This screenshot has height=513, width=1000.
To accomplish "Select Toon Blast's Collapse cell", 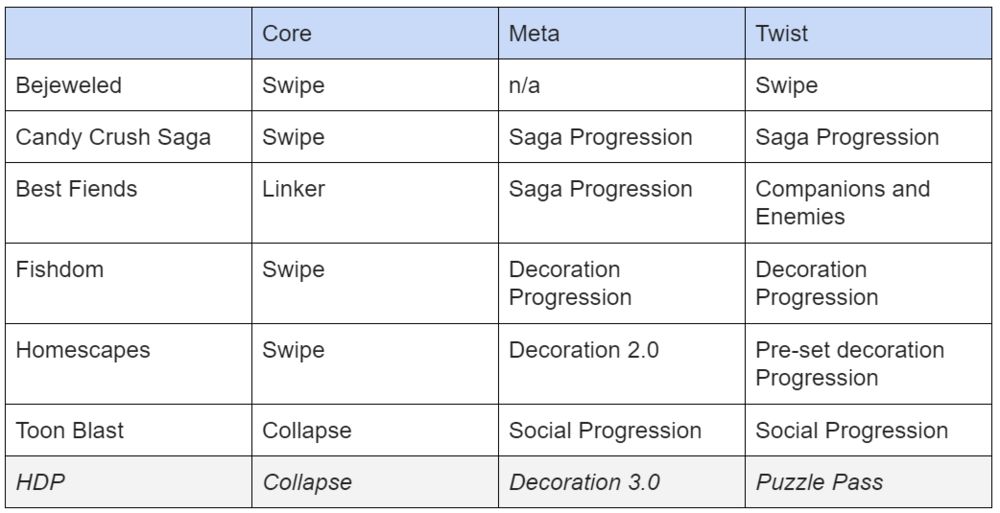I will pos(375,430).
